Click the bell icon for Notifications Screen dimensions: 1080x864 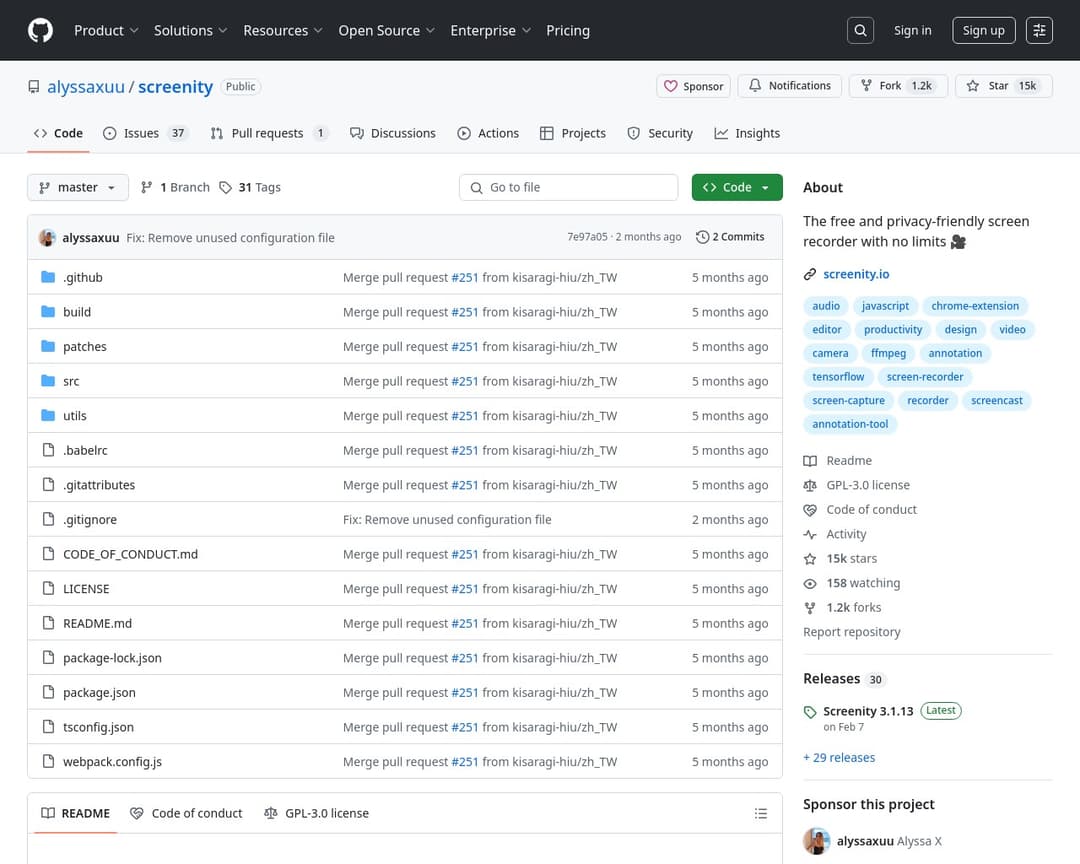[756, 85]
